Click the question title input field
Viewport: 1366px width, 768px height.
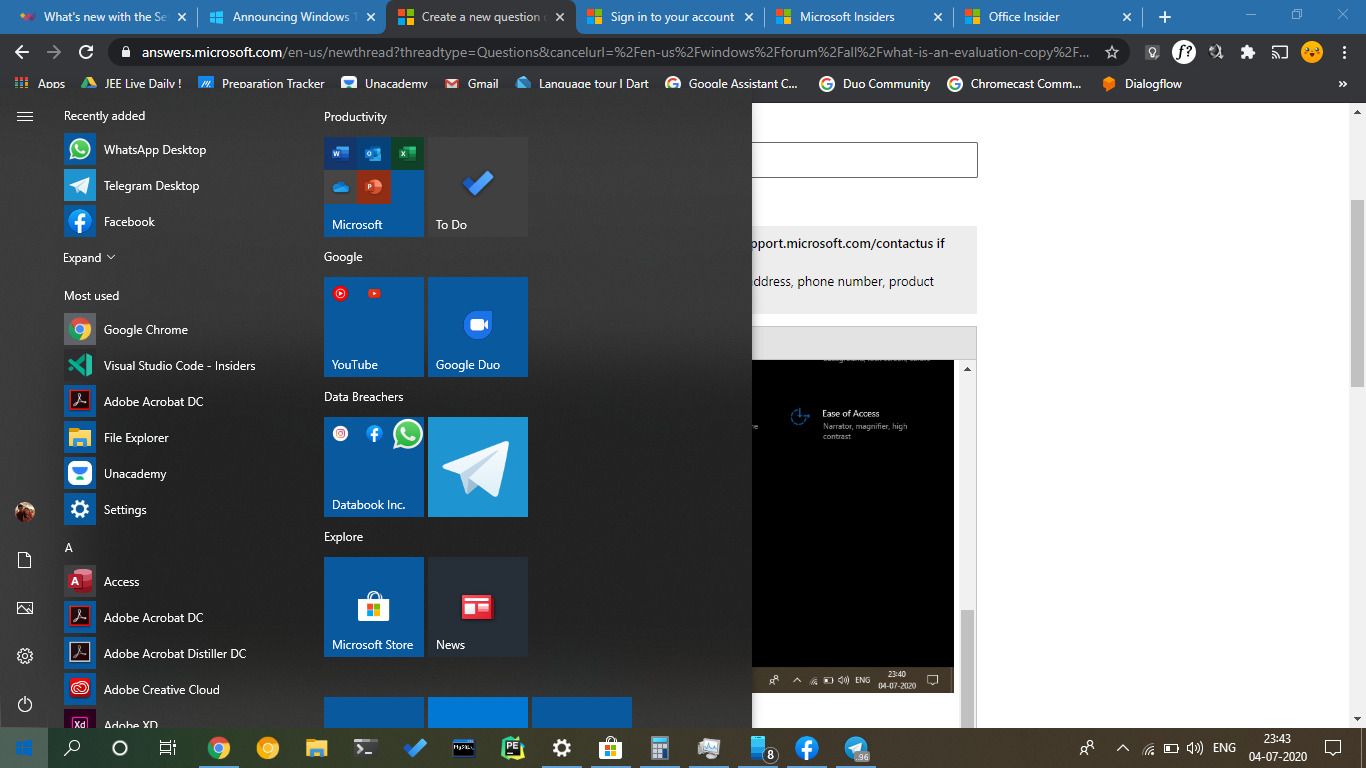click(x=864, y=160)
